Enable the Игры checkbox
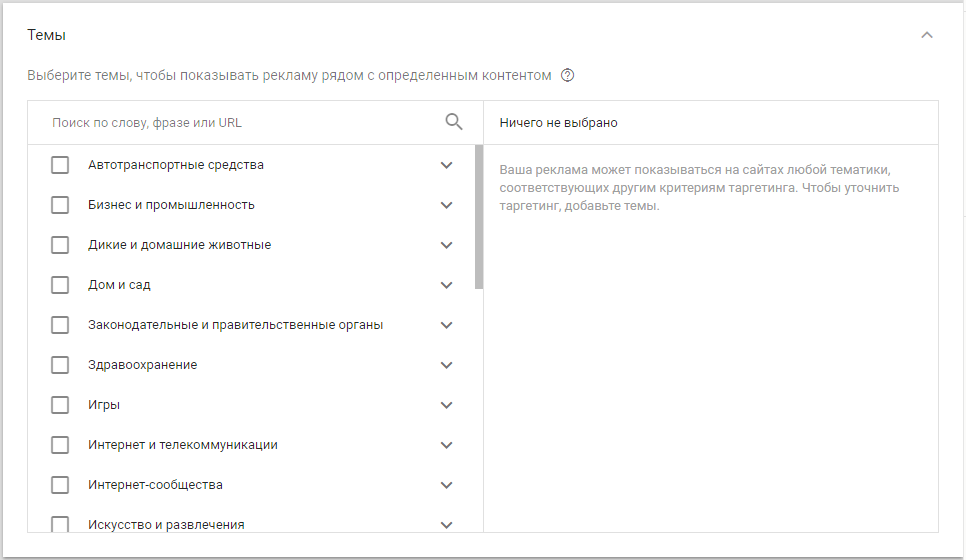The width and height of the screenshot is (966, 560). (x=60, y=405)
